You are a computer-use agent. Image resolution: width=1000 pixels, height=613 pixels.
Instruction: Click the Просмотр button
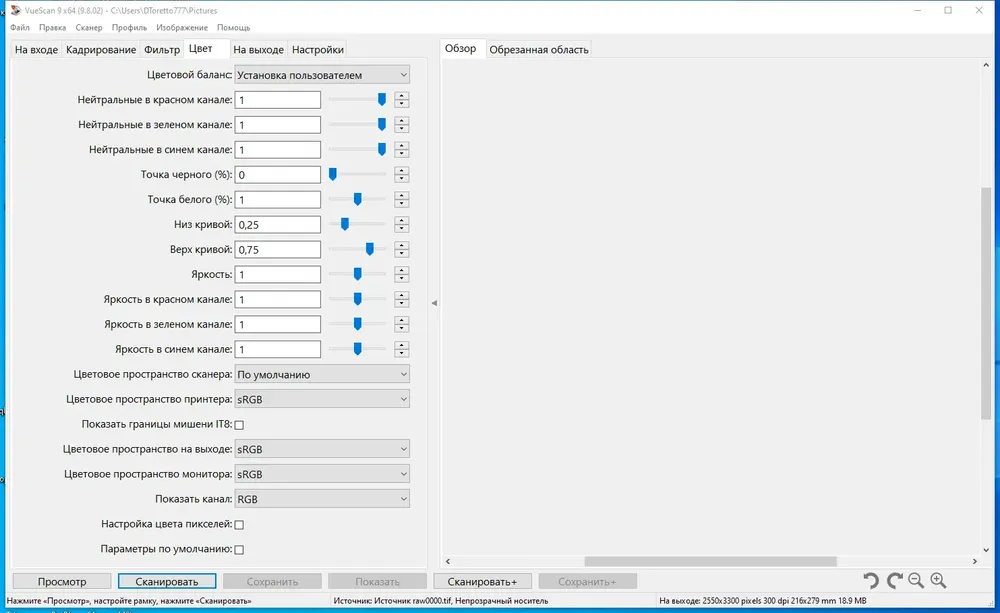tap(62, 581)
